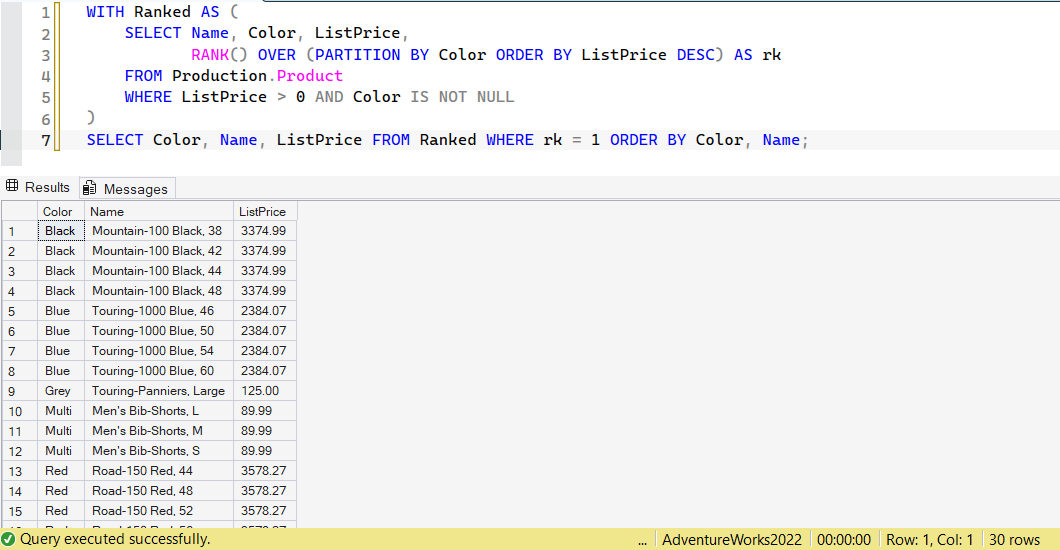Select cell 'Touring-1000 Blue, 60'
1060x550 pixels.
pos(159,371)
